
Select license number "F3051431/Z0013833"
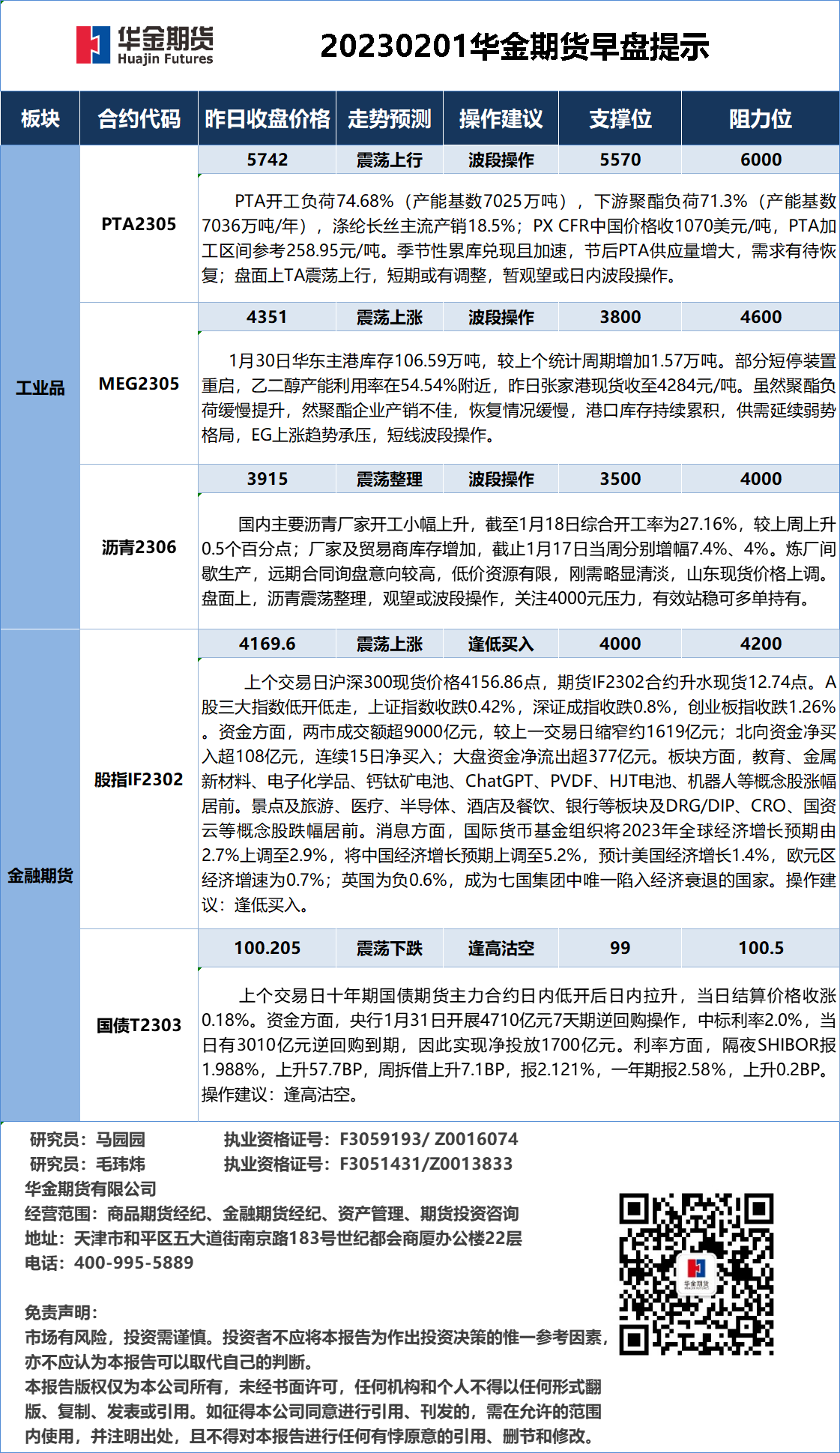tap(426, 1164)
